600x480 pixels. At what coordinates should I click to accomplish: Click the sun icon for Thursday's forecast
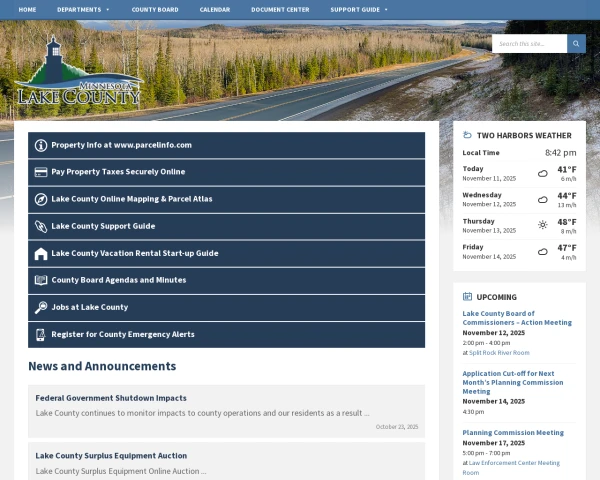click(x=543, y=225)
